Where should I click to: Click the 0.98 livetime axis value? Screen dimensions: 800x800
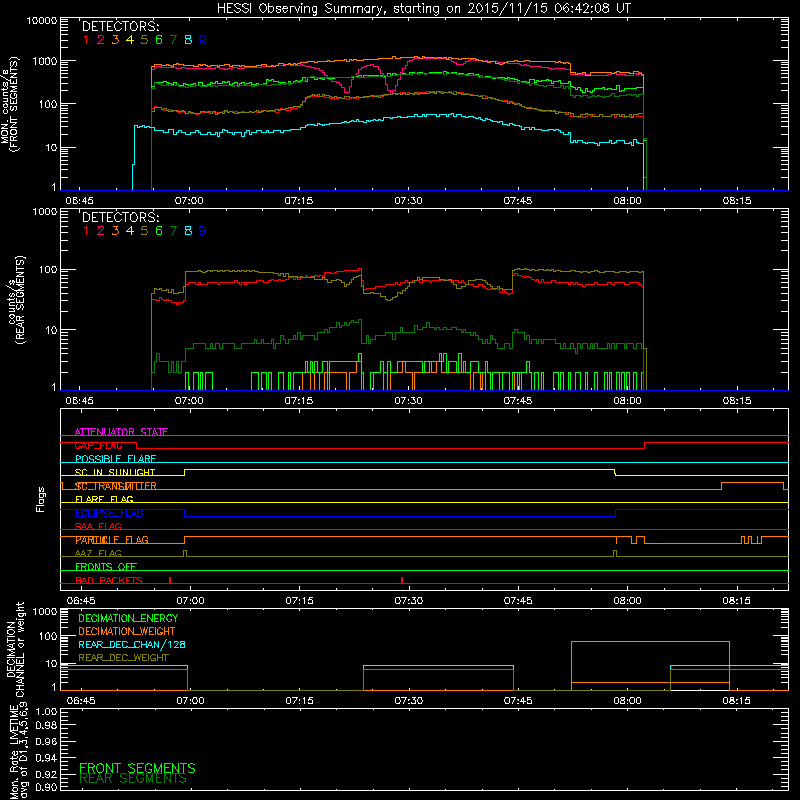(46, 726)
